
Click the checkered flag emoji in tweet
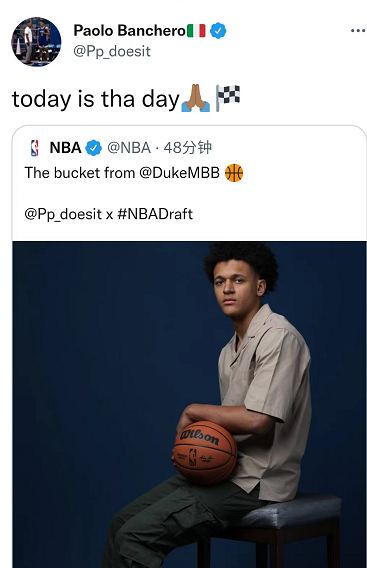[228, 98]
